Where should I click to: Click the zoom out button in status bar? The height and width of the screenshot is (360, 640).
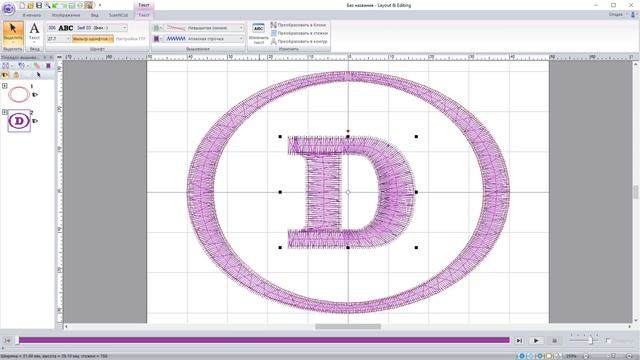(x=586, y=356)
